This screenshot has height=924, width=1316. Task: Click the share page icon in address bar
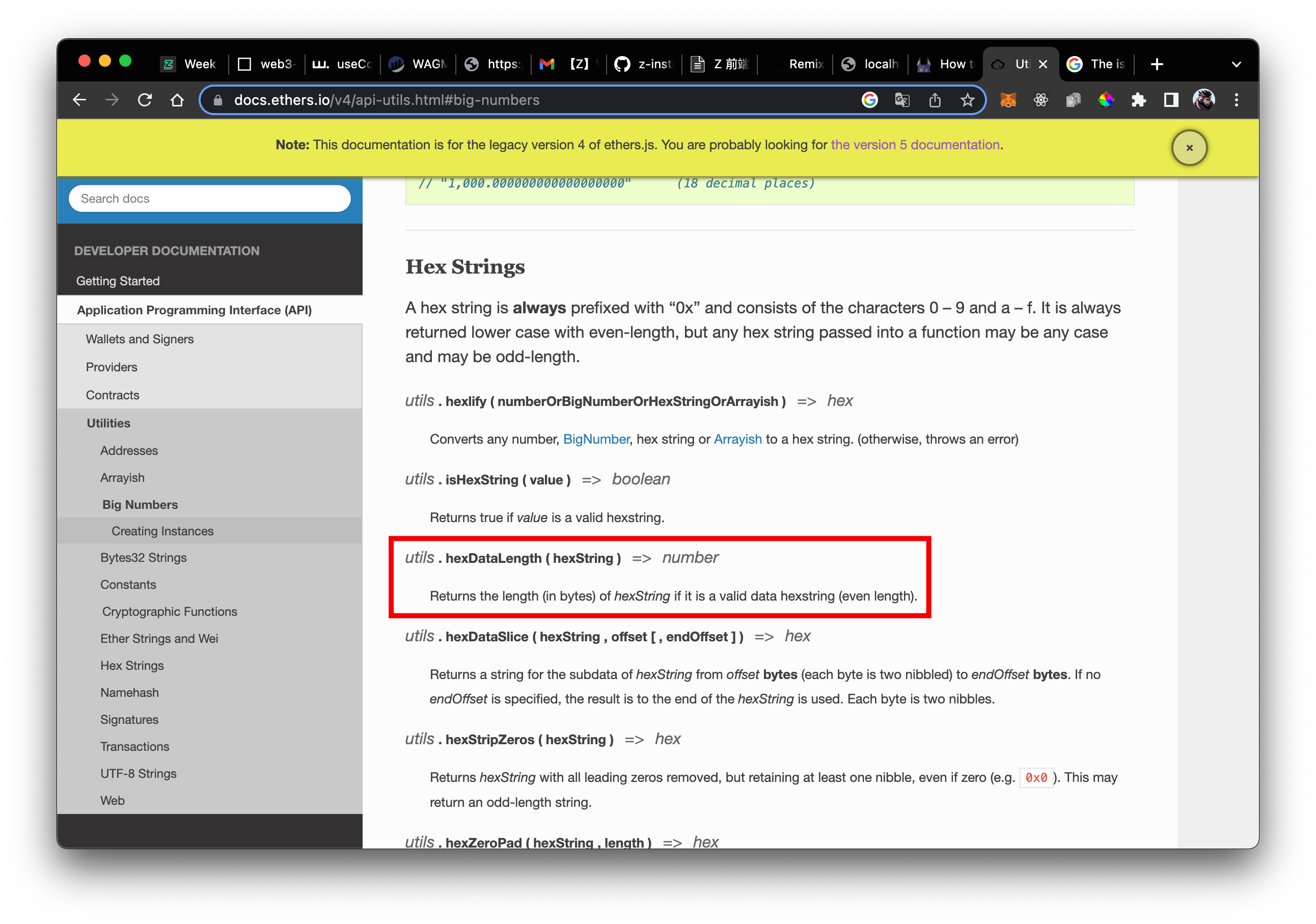(934, 100)
